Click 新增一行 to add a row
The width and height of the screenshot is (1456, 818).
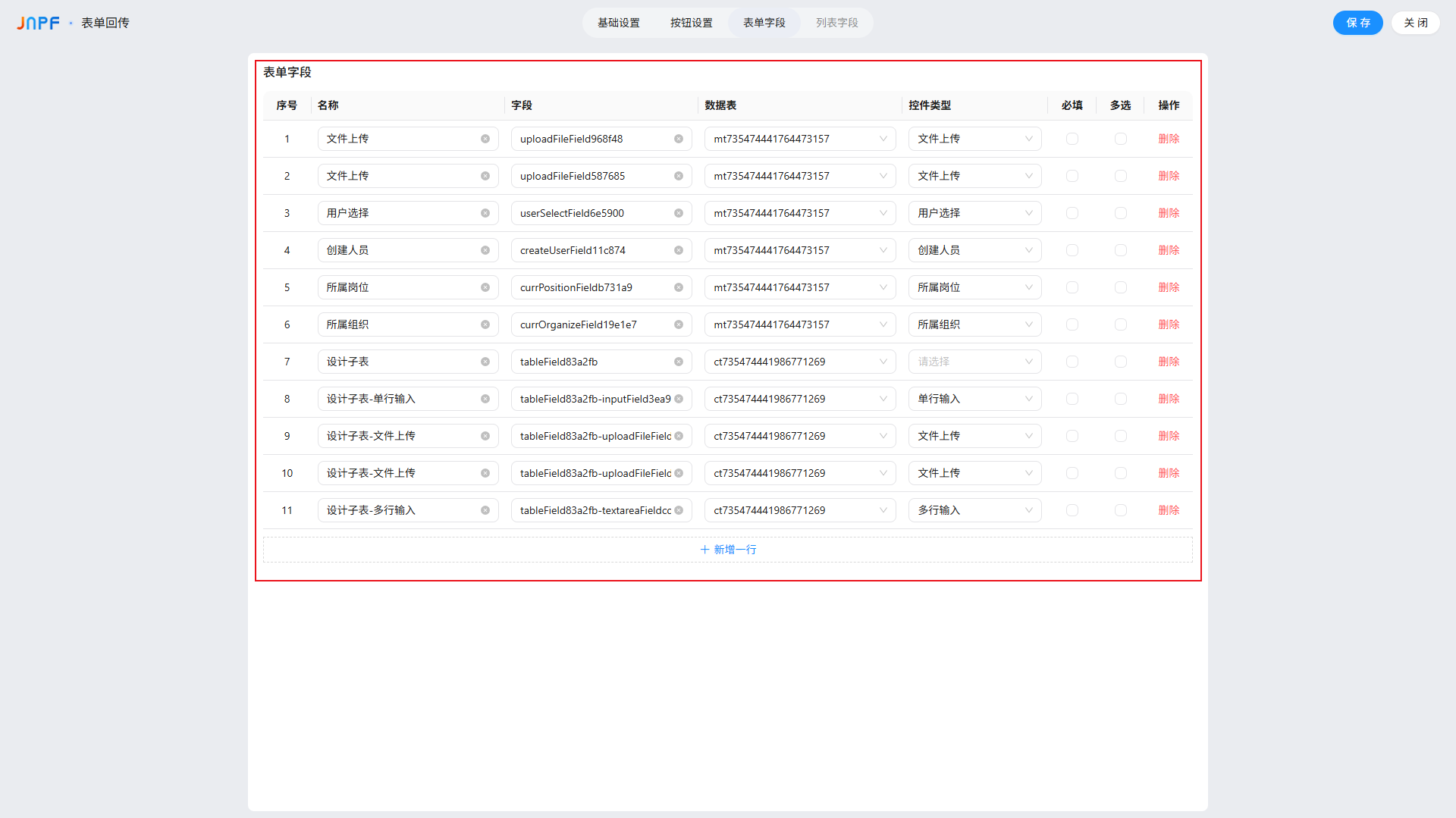(x=727, y=550)
